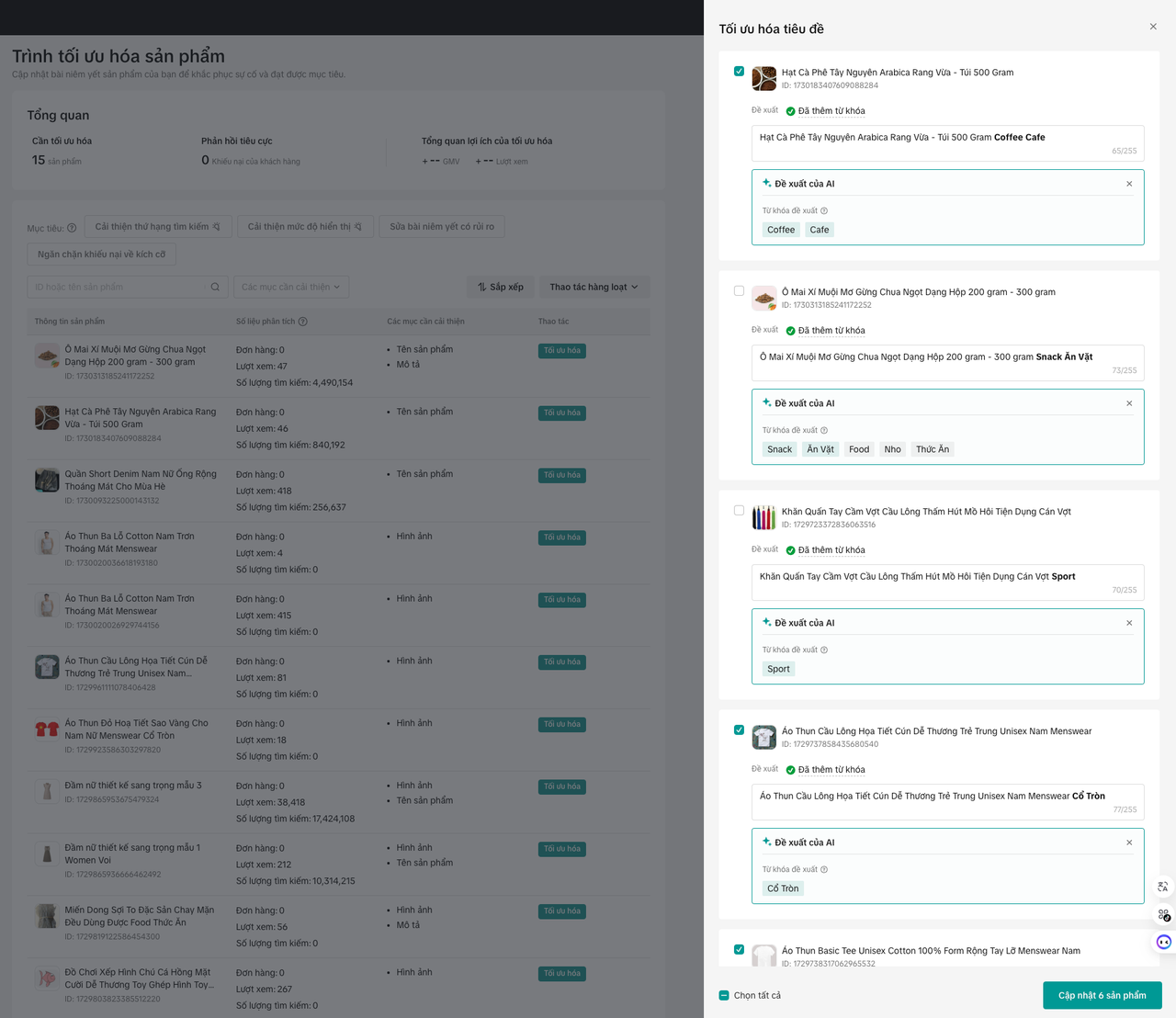Click the Cập nhật 6 sản phẩm button
Viewport: 1176px width, 1018px height.
(1102, 995)
